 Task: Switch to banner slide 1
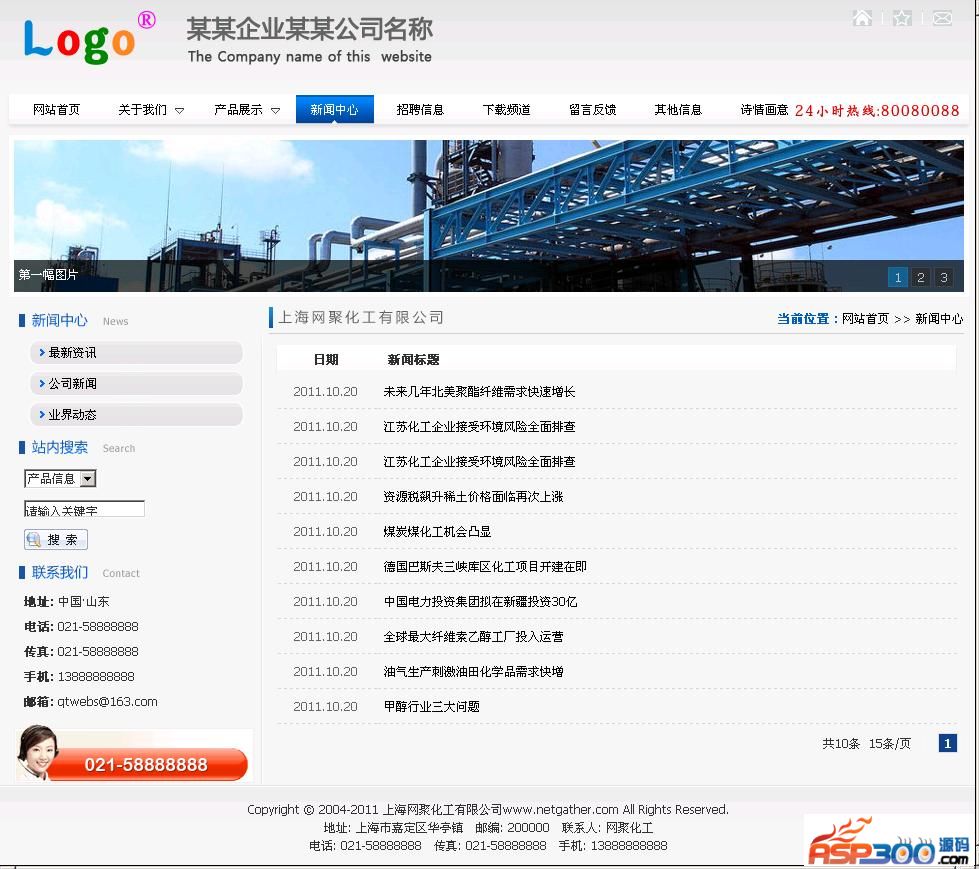(898, 277)
